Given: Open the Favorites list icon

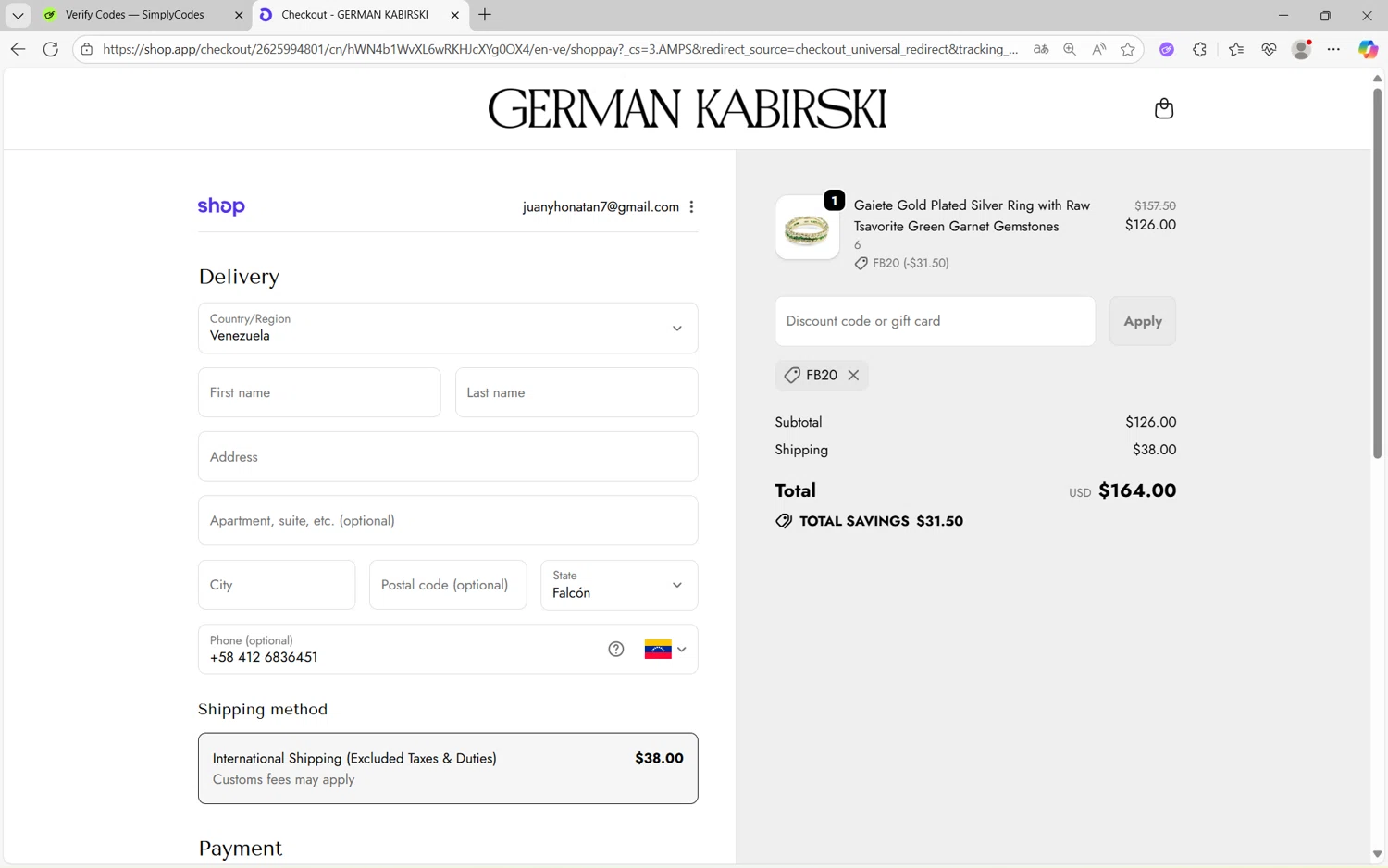Looking at the screenshot, I should pyautogui.click(x=1236, y=50).
